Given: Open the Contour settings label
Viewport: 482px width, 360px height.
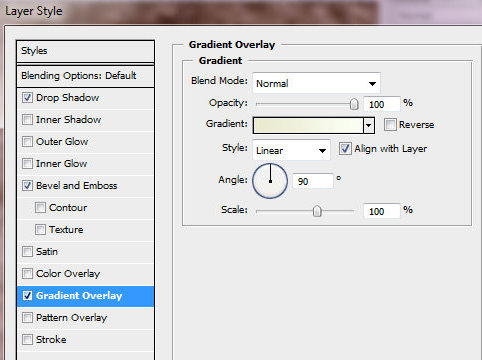Looking at the screenshot, I should [68, 208].
